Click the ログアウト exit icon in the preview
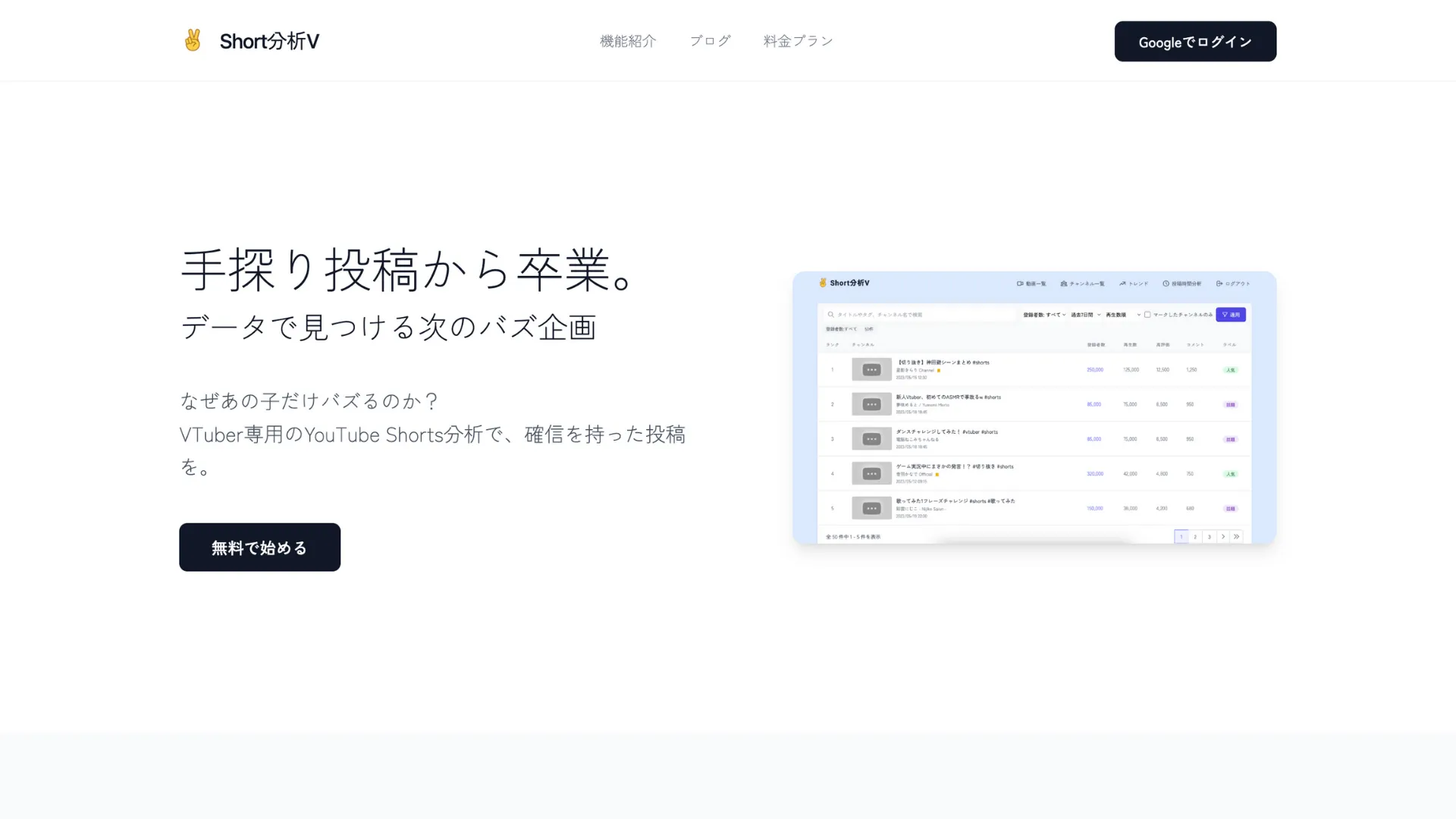 (1219, 284)
